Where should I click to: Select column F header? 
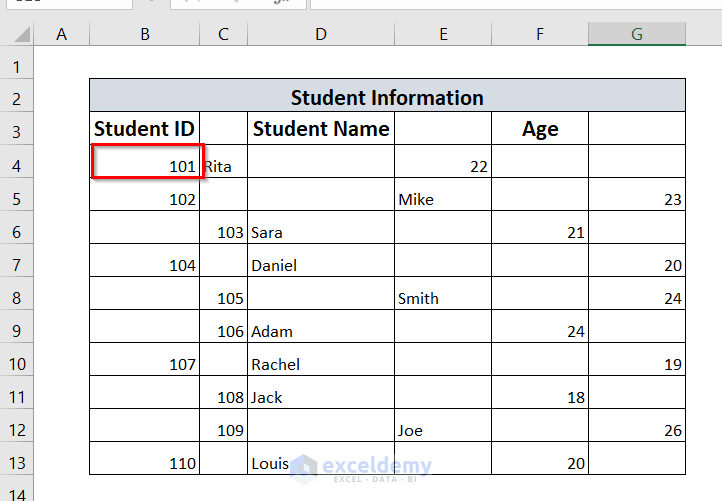pos(540,34)
